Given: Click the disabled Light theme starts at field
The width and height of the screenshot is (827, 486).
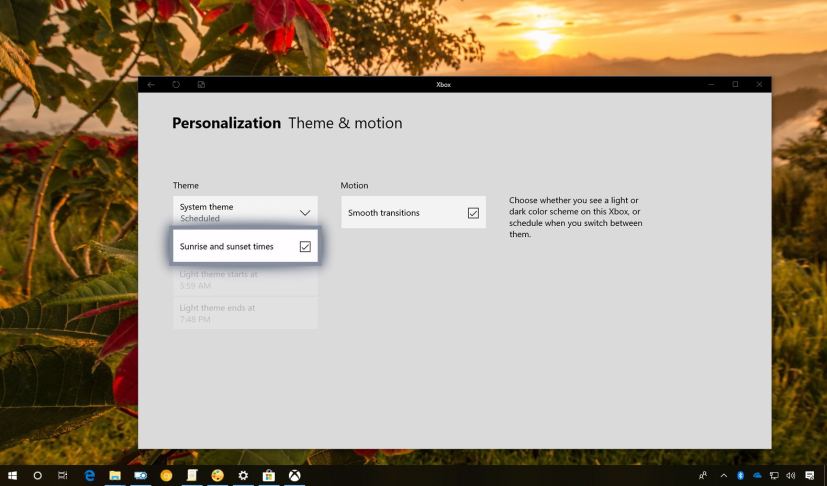Looking at the screenshot, I should 245,280.
